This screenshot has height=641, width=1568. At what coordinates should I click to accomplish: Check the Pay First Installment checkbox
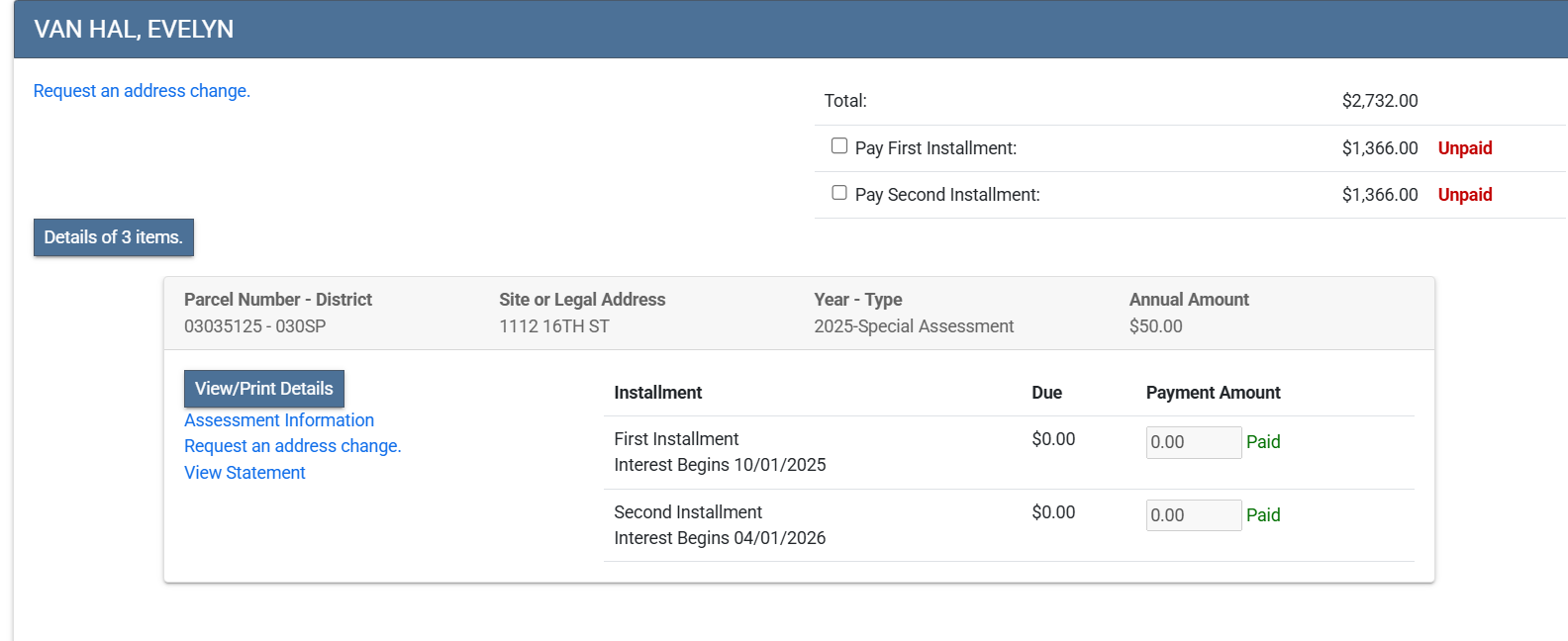839,146
